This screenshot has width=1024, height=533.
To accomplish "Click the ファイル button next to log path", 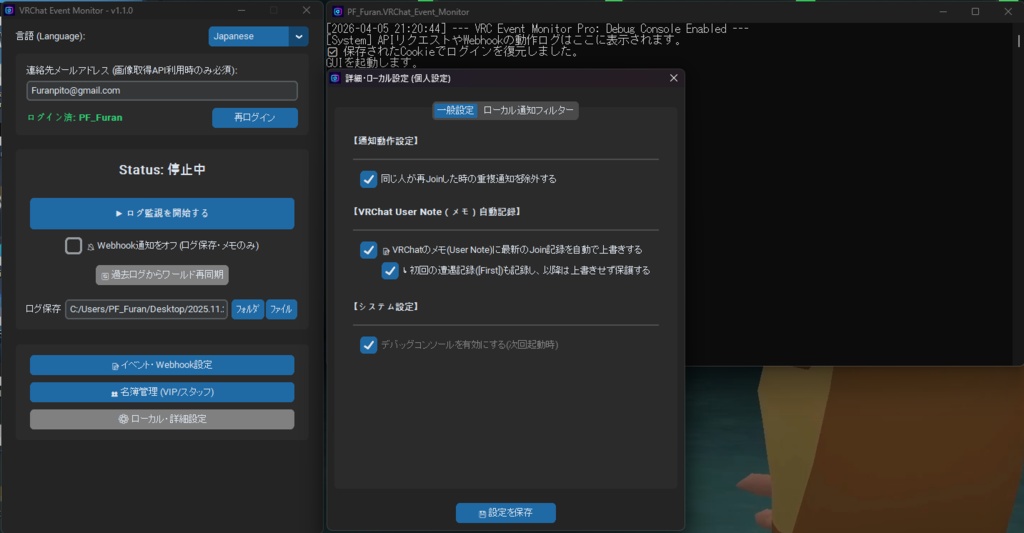I will (x=281, y=309).
